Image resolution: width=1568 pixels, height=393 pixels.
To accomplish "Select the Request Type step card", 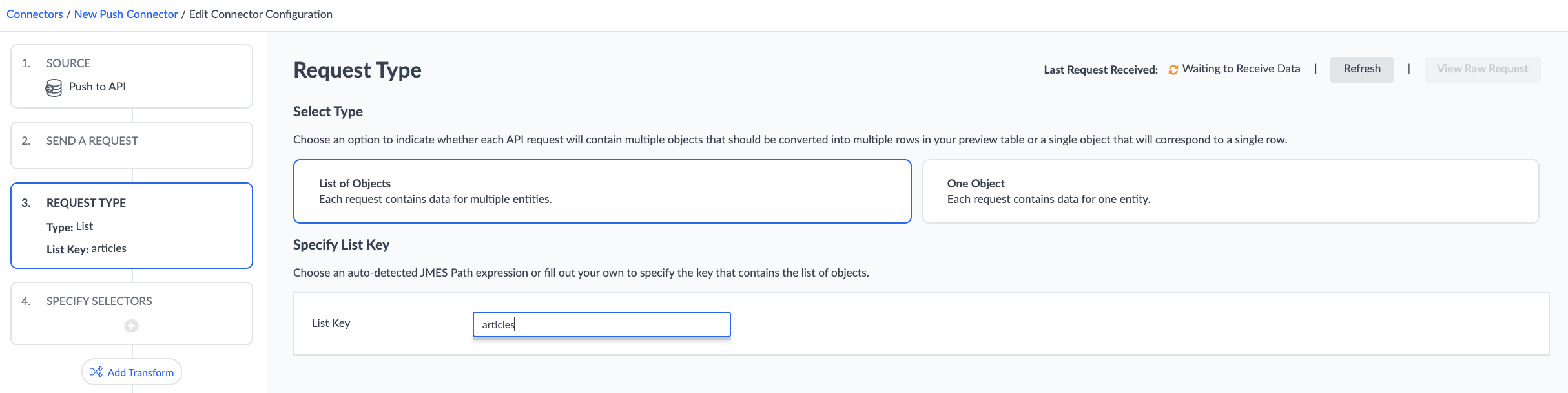I will (132, 226).
